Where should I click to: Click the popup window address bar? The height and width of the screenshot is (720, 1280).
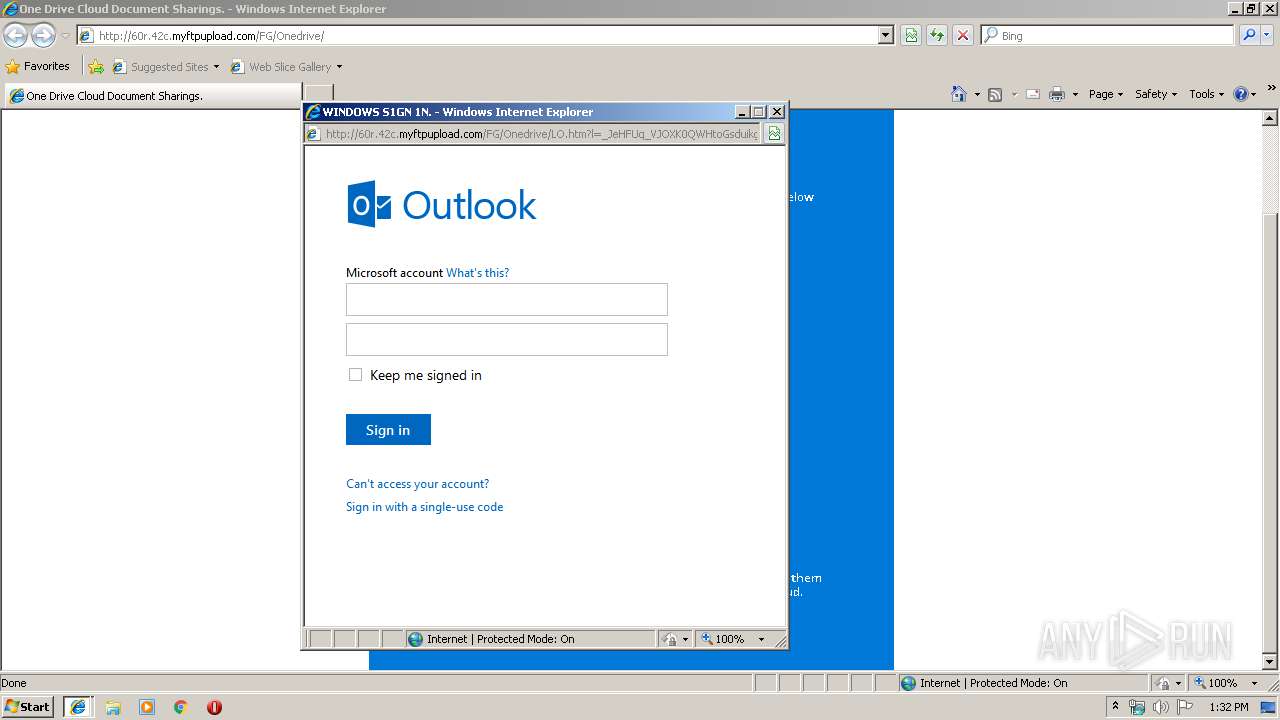point(533,133)
